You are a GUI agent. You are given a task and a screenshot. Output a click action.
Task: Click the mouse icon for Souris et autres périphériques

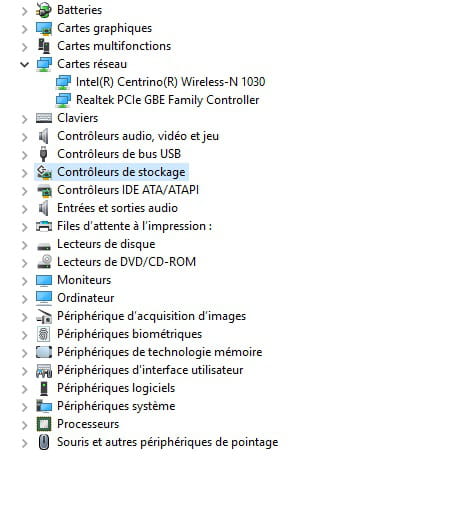pyautogui.click(x=44, y=442)
